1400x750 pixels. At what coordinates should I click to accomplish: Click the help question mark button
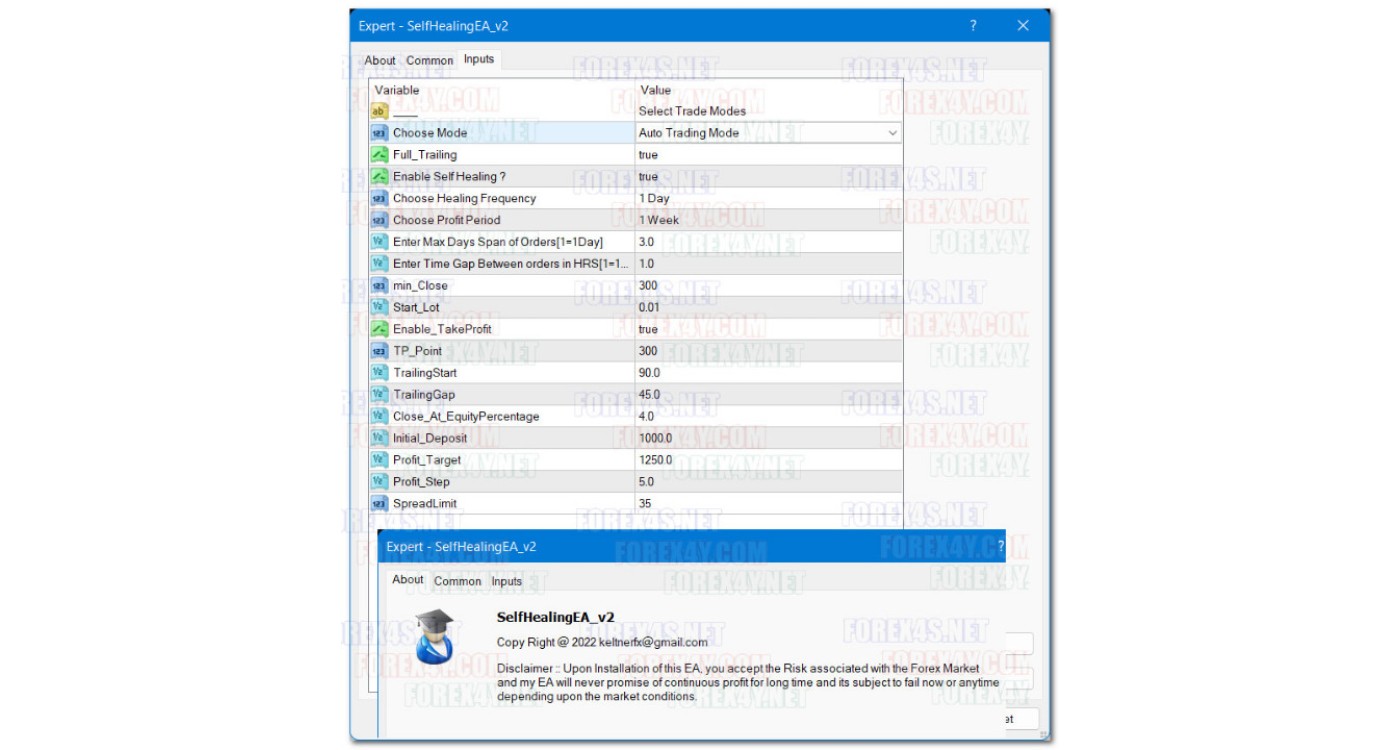pos(973,26)
